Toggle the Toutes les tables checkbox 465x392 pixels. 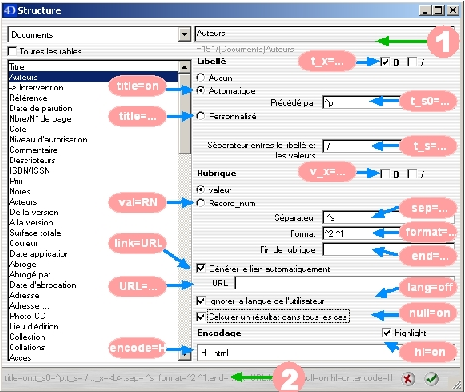point(12,51)
